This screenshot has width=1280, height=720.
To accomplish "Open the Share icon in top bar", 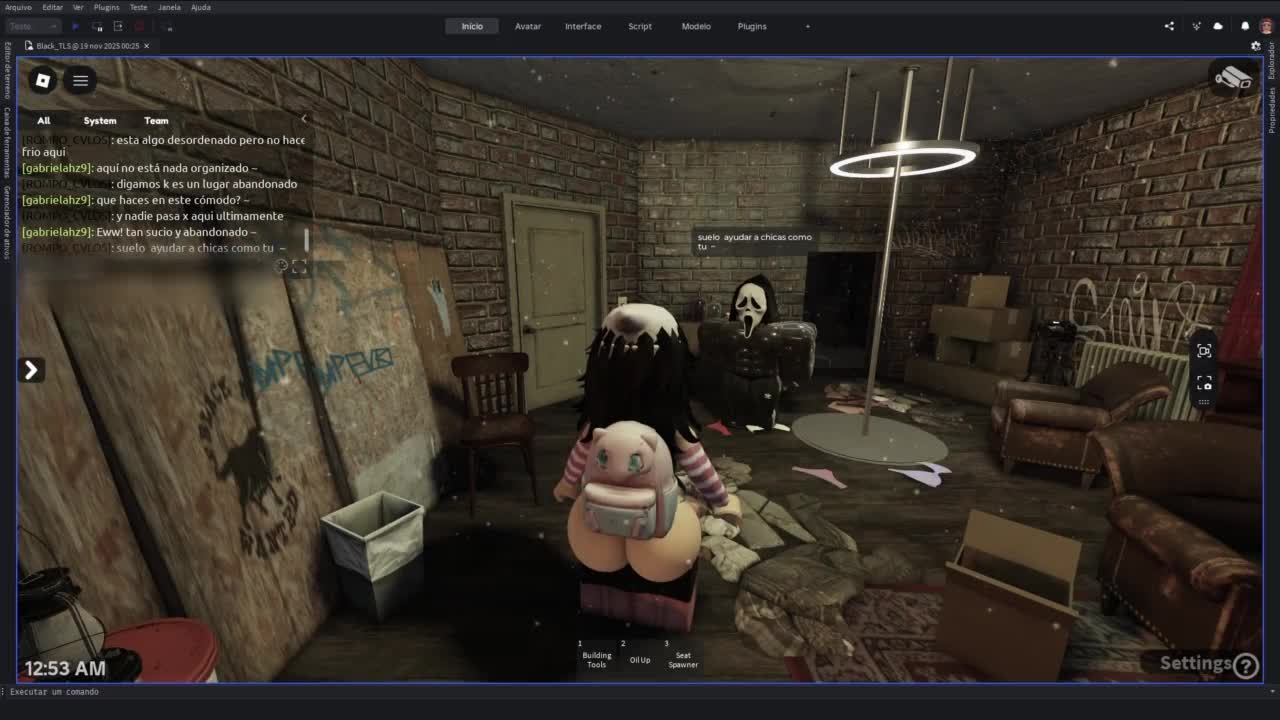I will (x=1169, y=26).
